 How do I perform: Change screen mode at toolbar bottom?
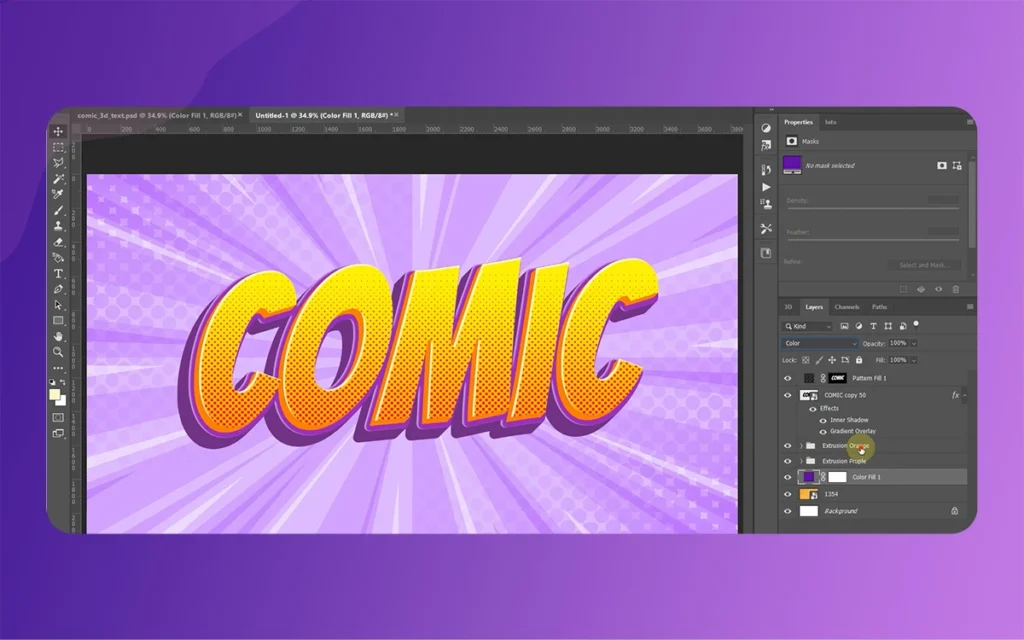pos(58,433)
